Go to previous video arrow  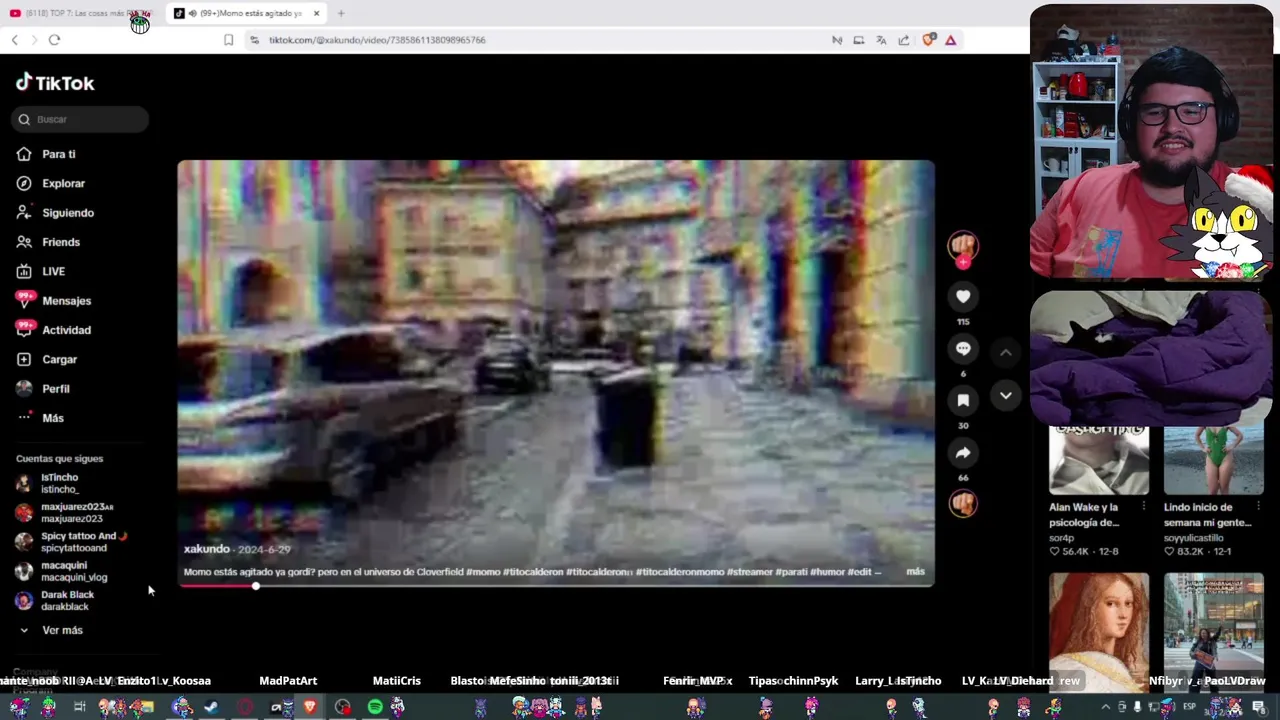1006,353
